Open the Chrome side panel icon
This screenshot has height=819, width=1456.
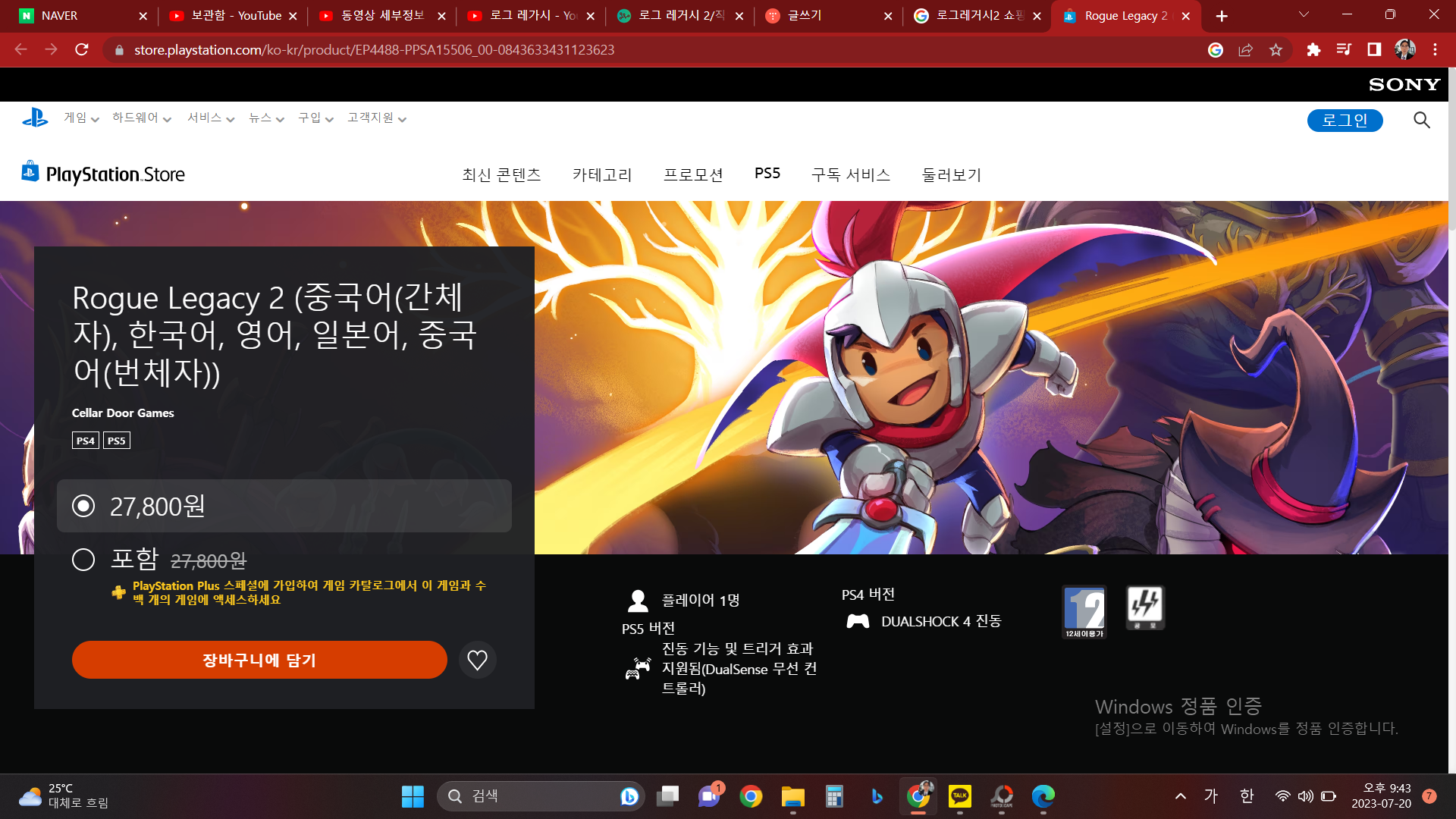pos(1374,50)
